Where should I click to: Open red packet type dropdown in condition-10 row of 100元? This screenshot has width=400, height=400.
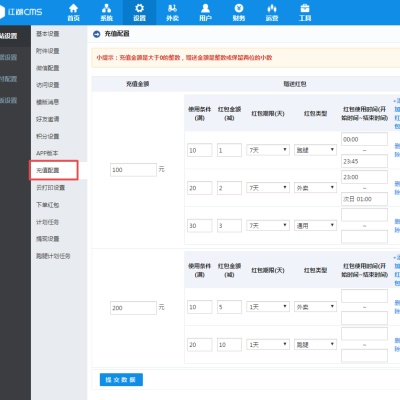(x=315, y=150)
